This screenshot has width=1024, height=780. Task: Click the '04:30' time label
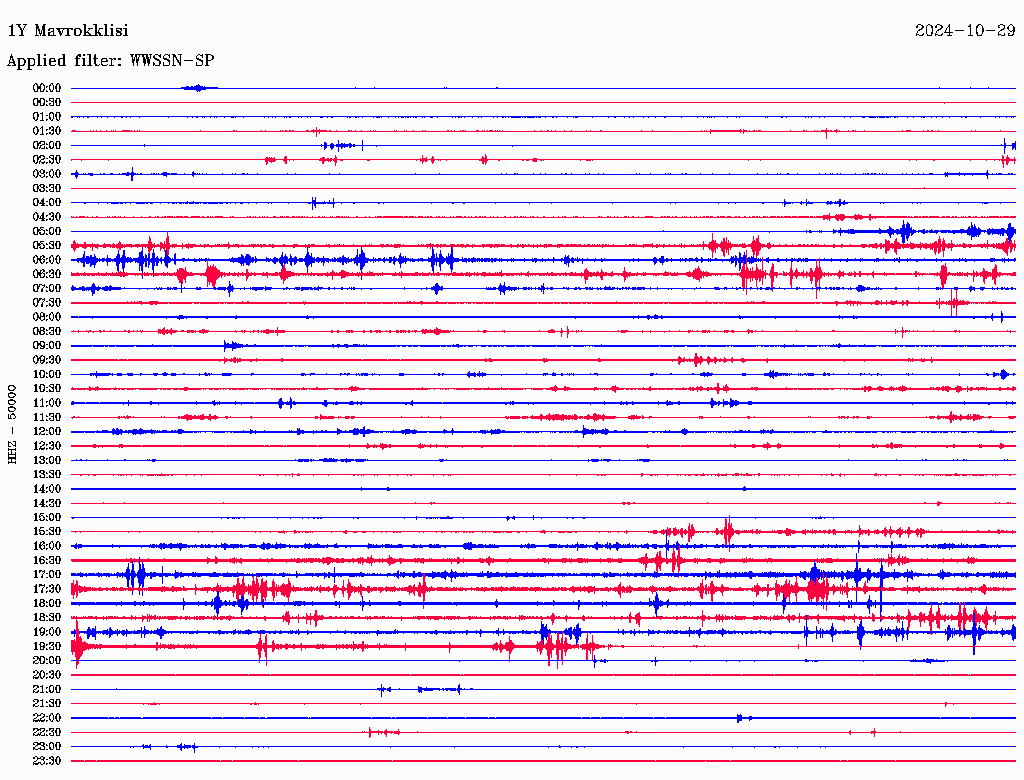click(x=46, y=218)
